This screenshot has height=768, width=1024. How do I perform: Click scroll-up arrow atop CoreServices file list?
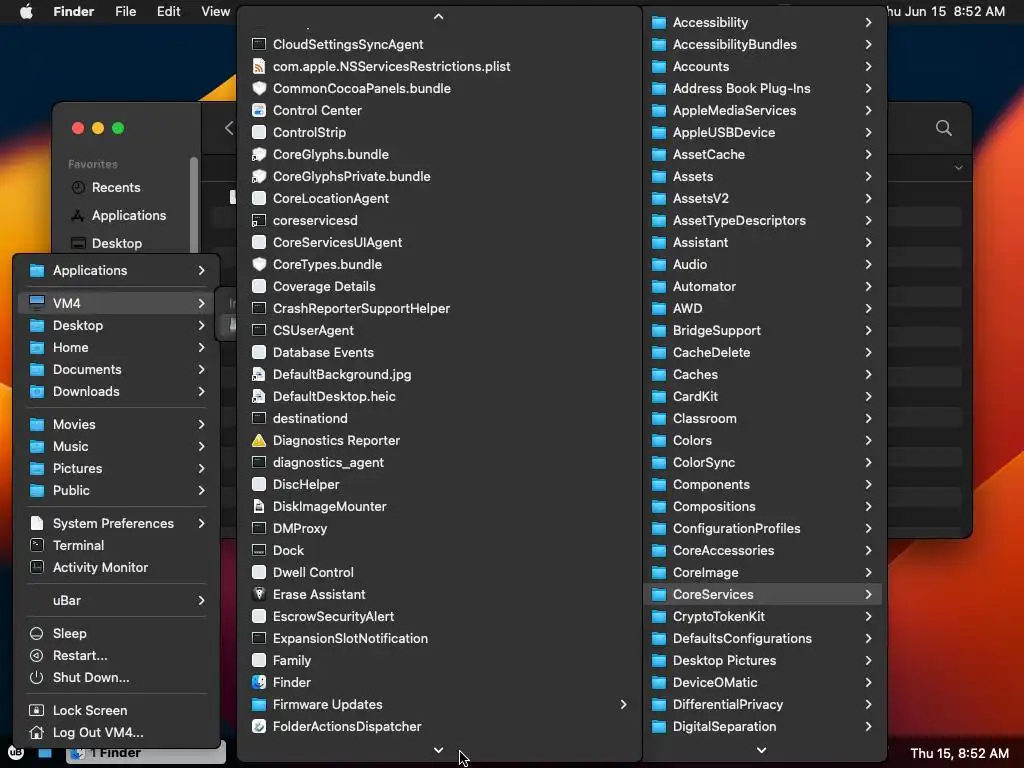point(439,16)
